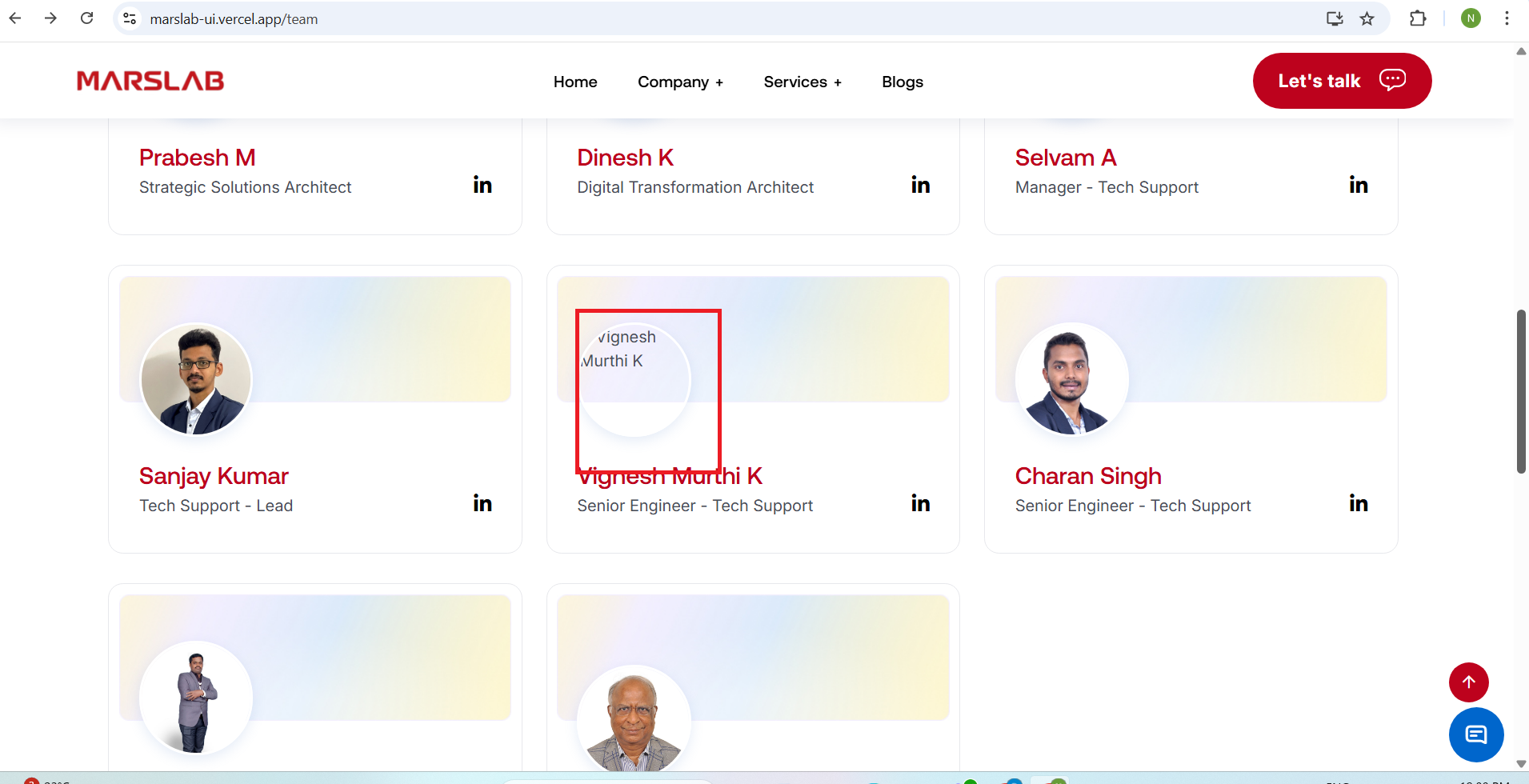Screen dimensions: 1529x784
Task: Reload the page in the browser
Action: point(87,18)
